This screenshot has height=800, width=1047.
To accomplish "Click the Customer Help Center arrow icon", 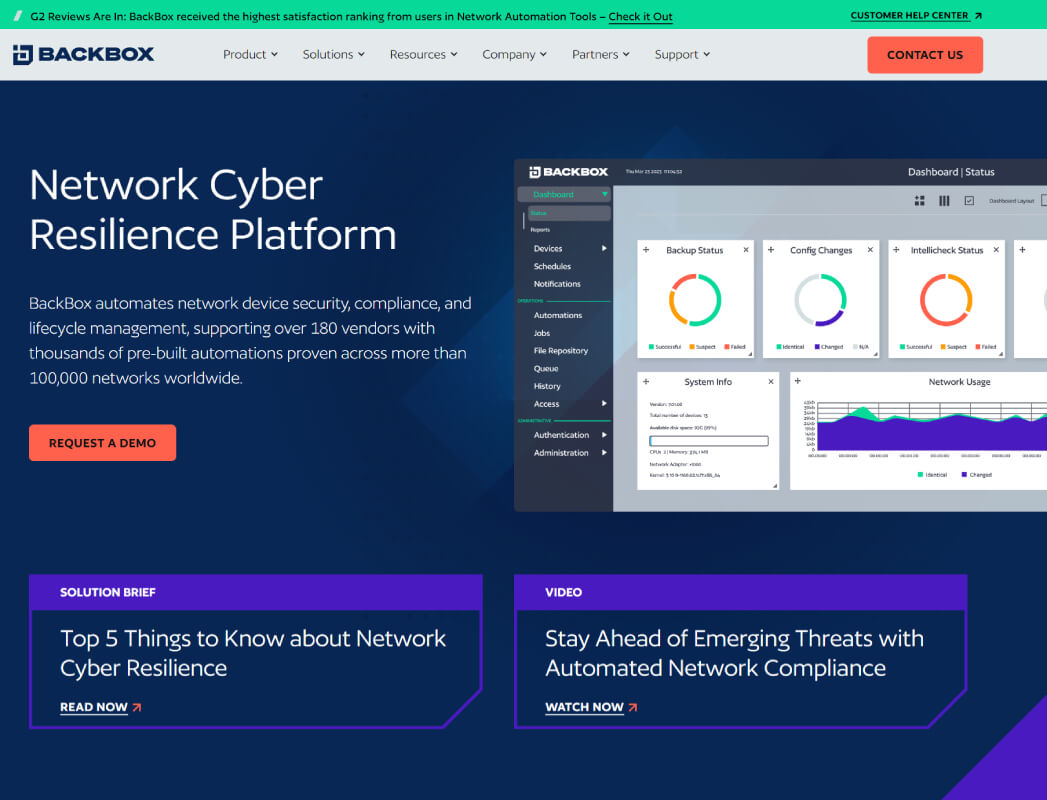I will click(x=978, y=15).
